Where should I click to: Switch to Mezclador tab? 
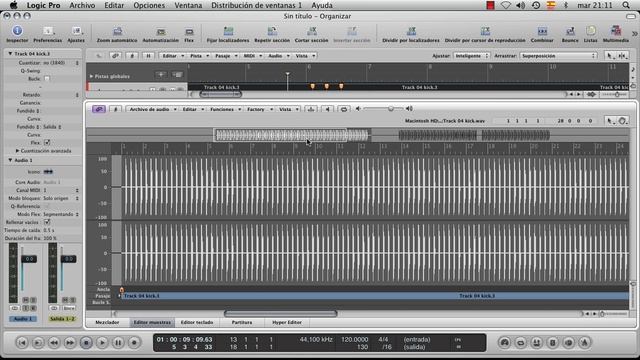tap(107, 322)
